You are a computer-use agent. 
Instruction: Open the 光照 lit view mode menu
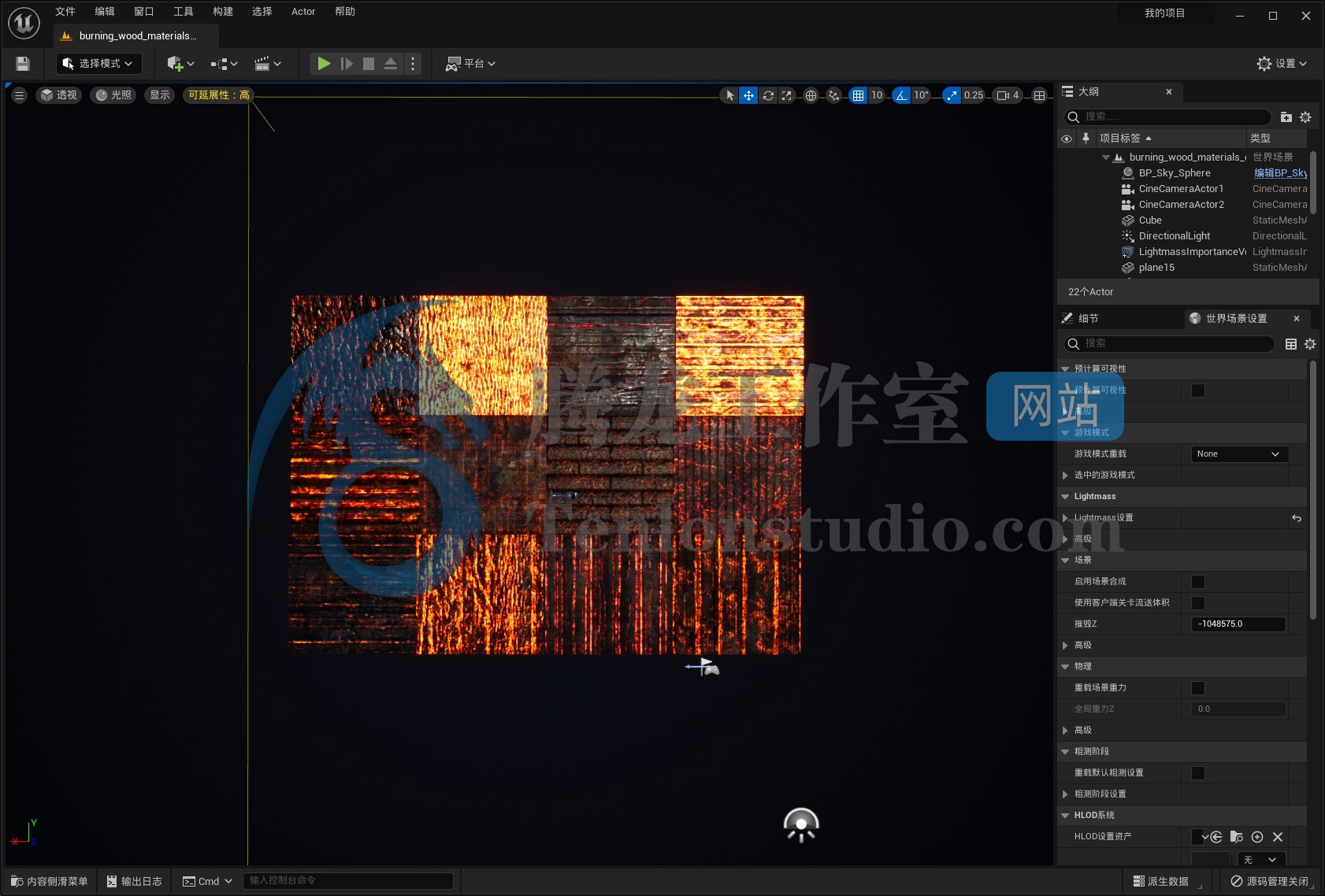(113, 95)
